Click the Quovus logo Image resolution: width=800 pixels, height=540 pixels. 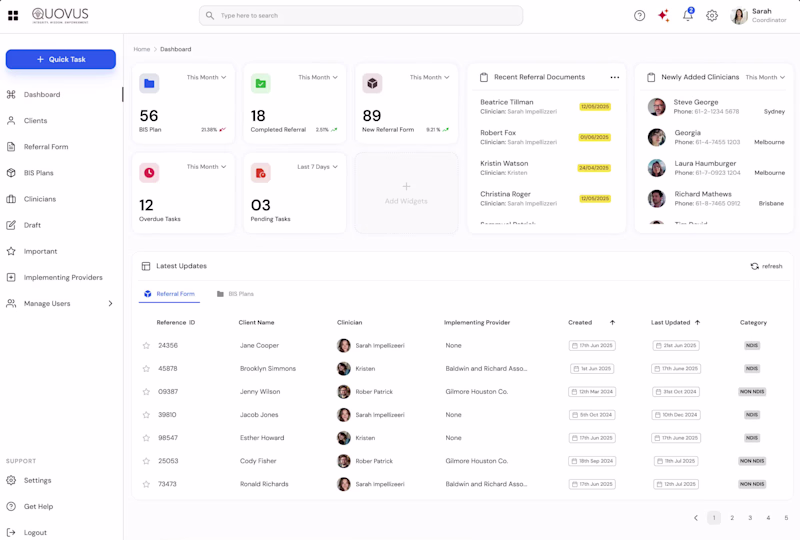pos(60,15)
